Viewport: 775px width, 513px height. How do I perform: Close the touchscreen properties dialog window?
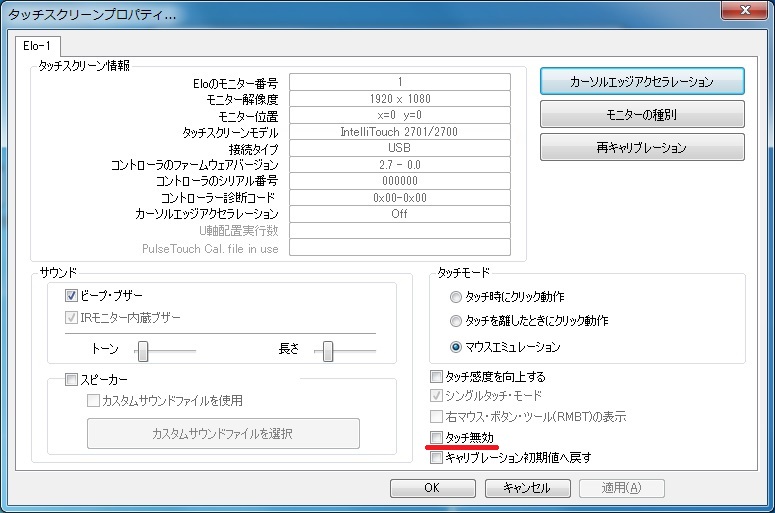743,14
